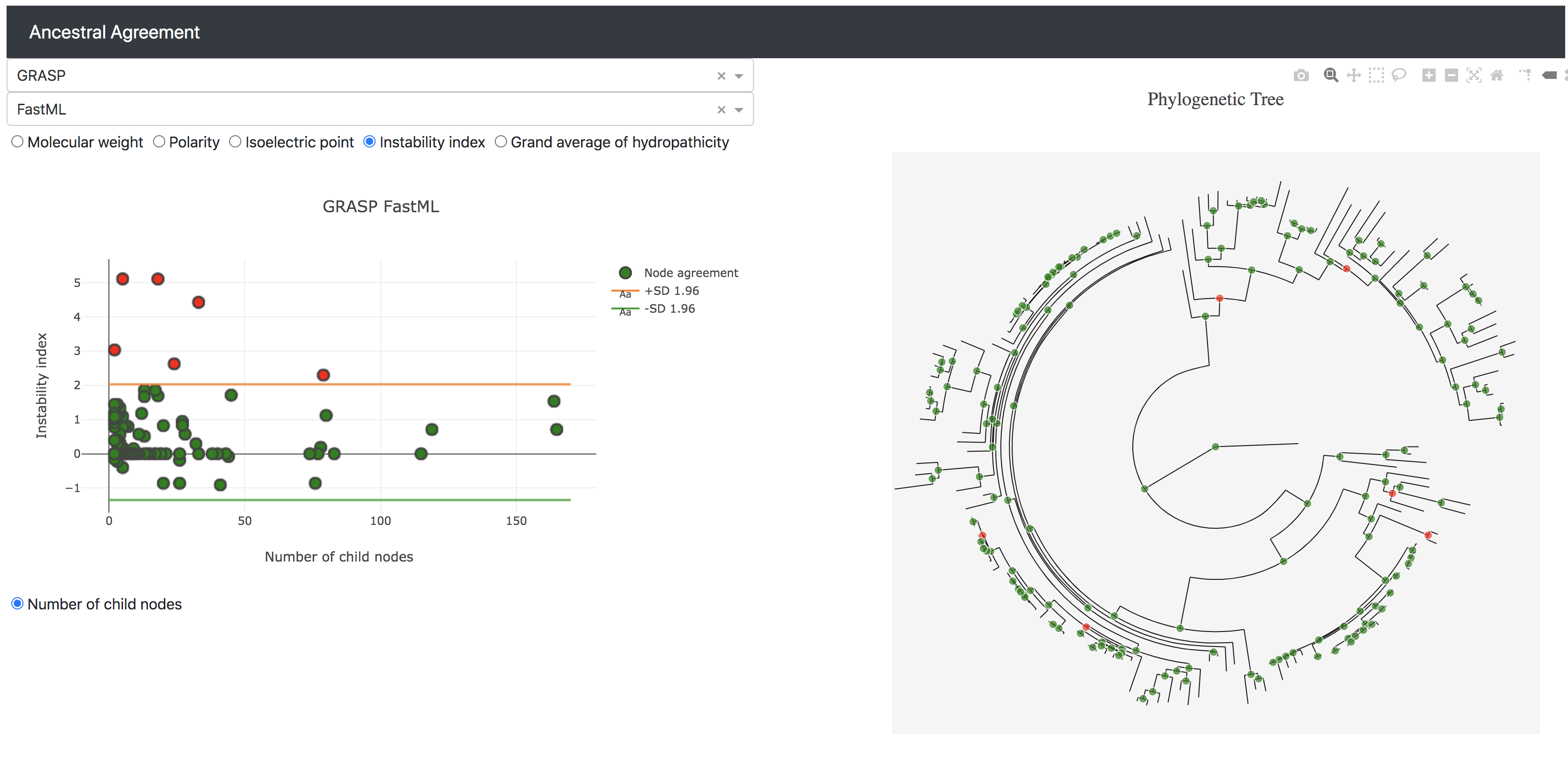Select the Zoom tool in modebar
This screenshot has width=1568, height=770.
tap(1330, 76)
